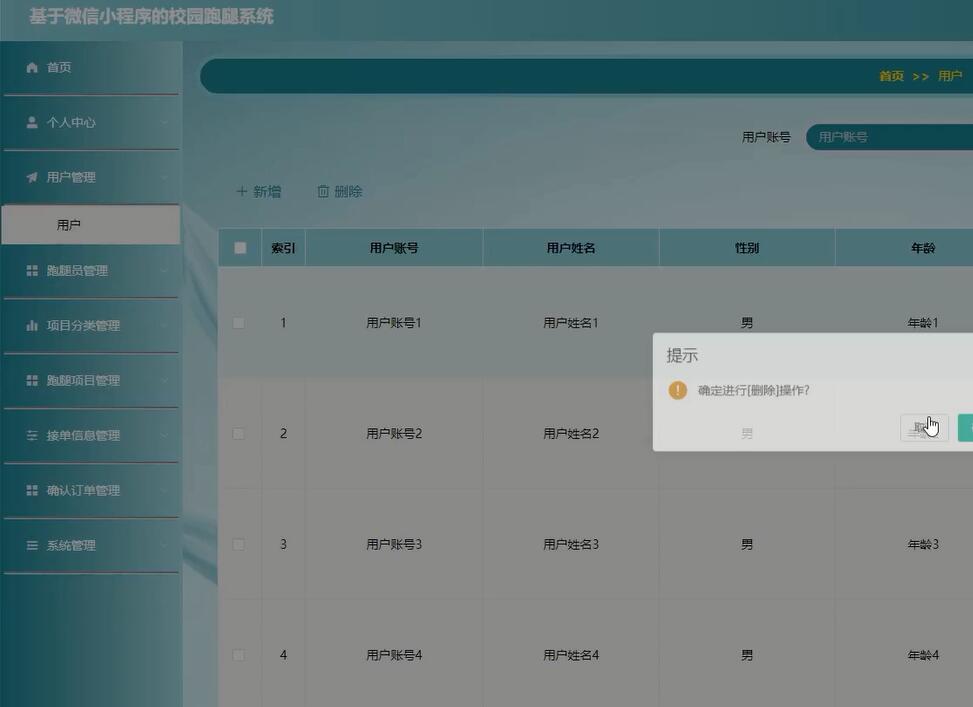Check the checkbox for 用户账号1 row

coord(238,322)
